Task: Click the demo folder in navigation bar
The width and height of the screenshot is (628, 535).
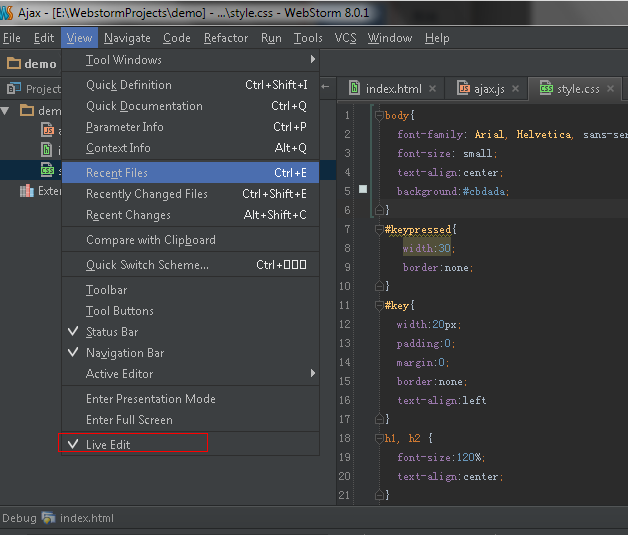Action: (x=32, y=63)
